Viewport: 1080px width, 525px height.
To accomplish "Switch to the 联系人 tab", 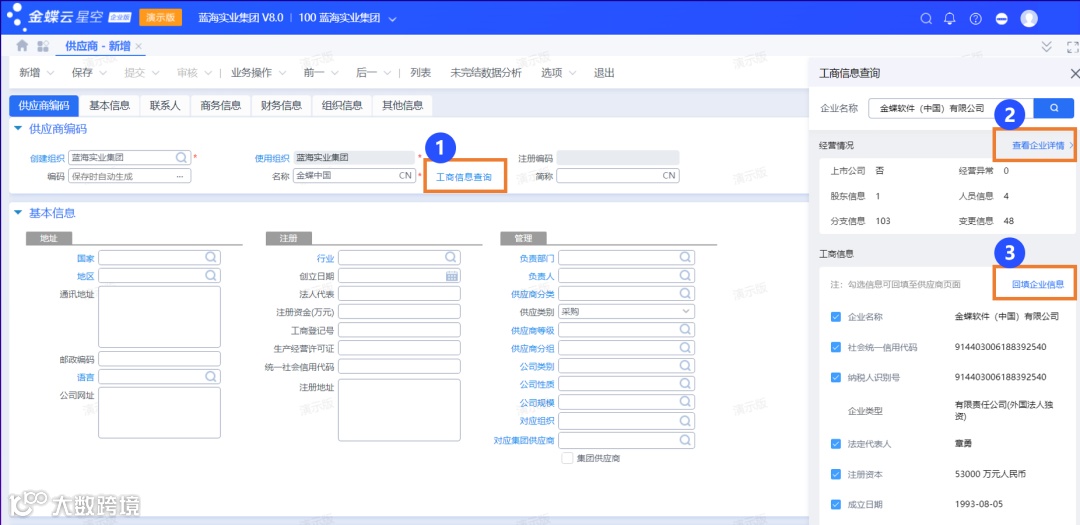I will [165, 105].
